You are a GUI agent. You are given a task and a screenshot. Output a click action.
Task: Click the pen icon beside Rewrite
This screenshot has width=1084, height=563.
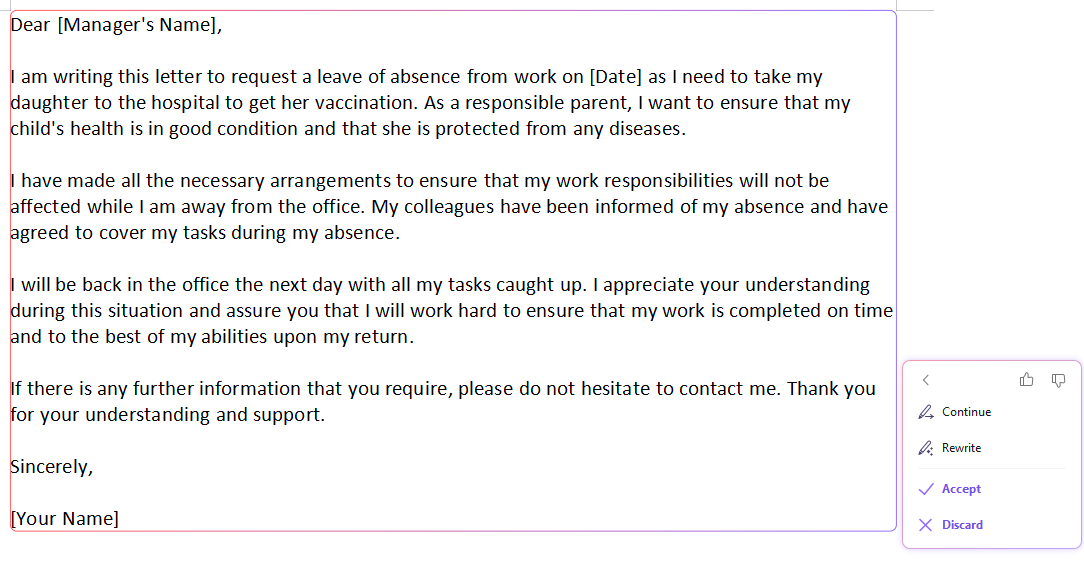click(x=926, y=448)
